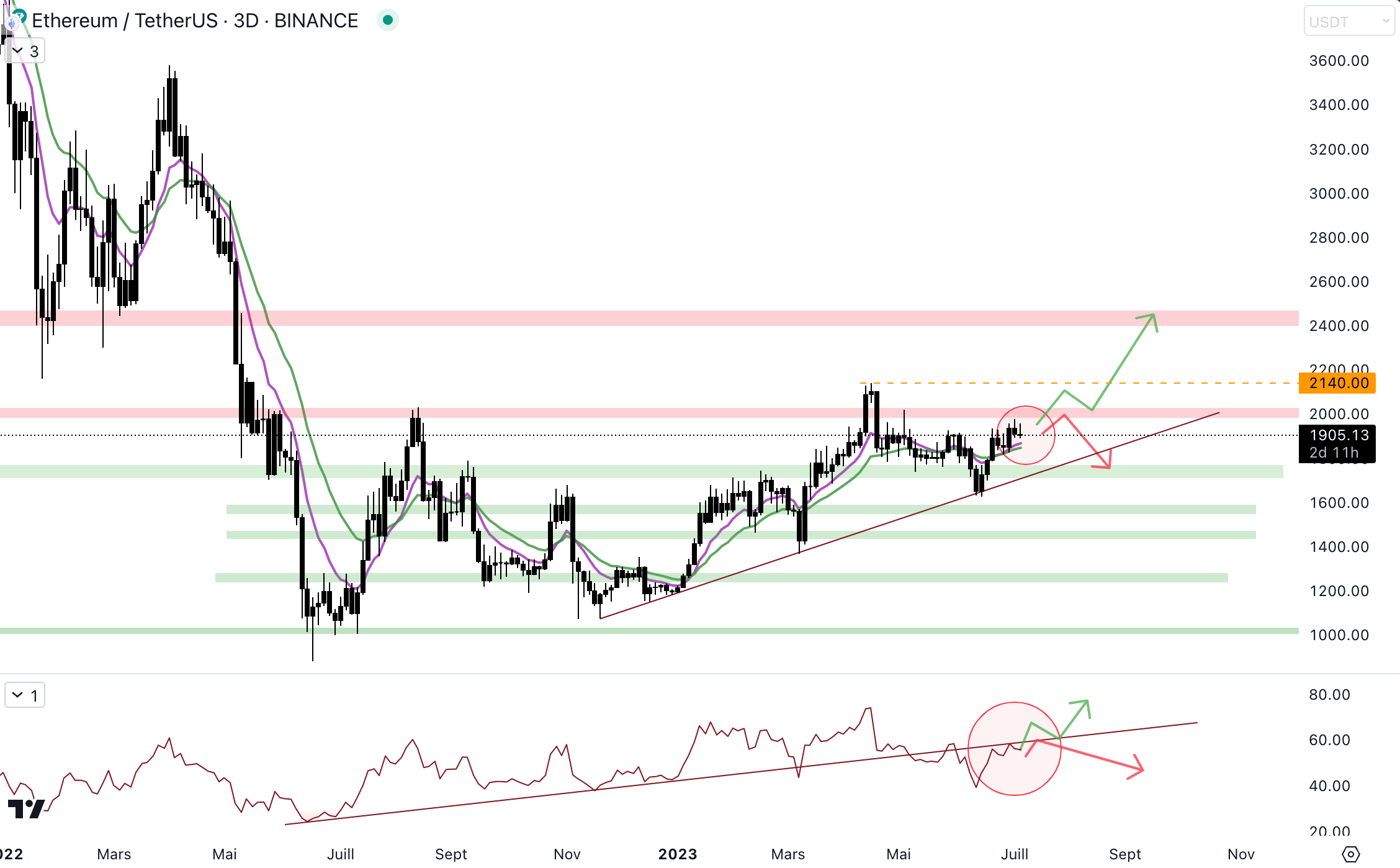This screenshot has width=1400, height=868.
Task: Open chart settings hexagon gear icon
Action: click(x=1350, y=854)
